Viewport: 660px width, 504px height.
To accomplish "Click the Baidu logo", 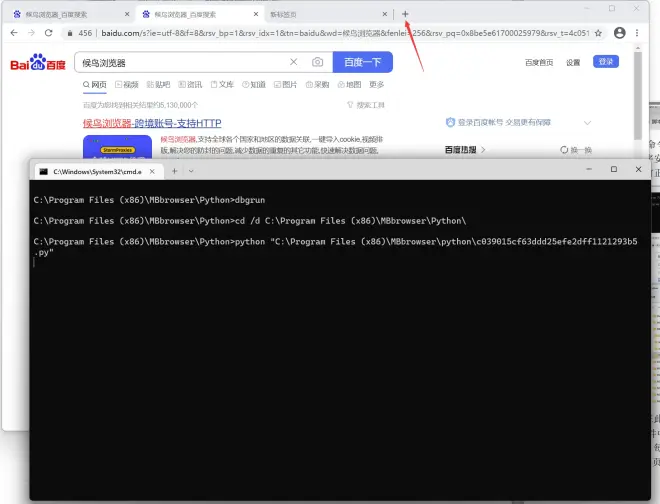I will point(38,62).
